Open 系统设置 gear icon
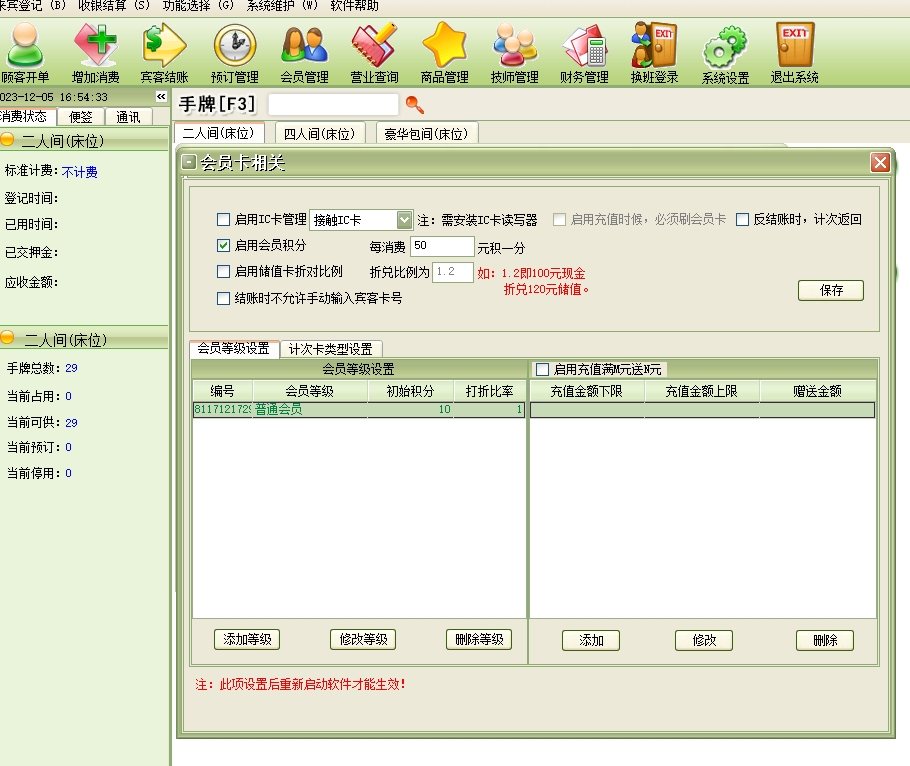Image resolution: width=910 pixels, height=766 pixels. pos(725,46)
